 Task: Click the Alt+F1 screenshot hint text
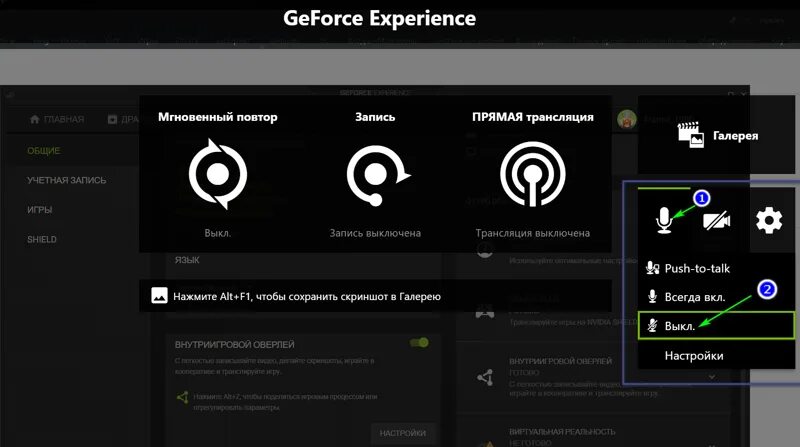click(307, 296)
